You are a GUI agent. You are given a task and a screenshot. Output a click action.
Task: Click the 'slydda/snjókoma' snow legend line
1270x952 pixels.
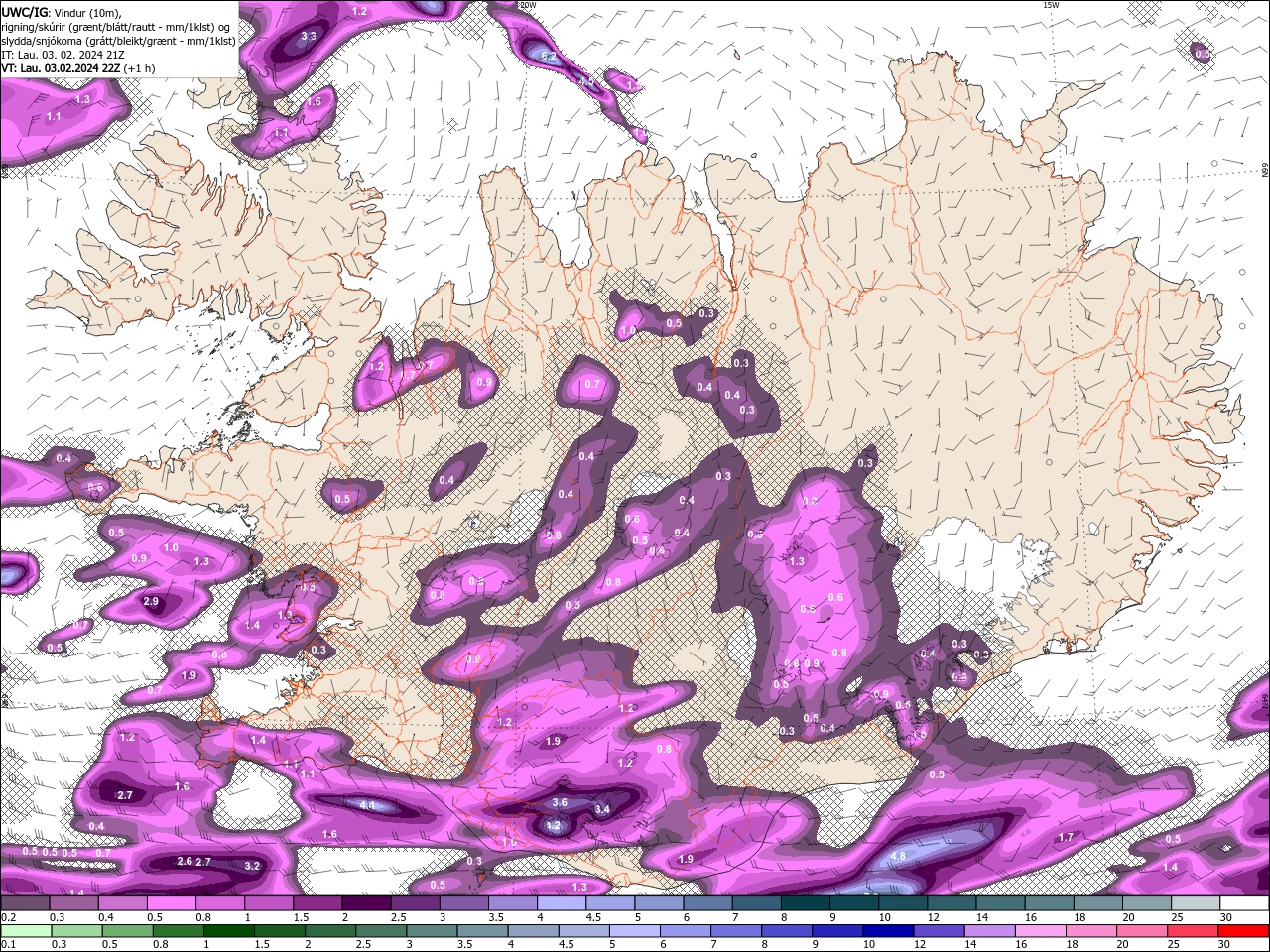(118, 41)
